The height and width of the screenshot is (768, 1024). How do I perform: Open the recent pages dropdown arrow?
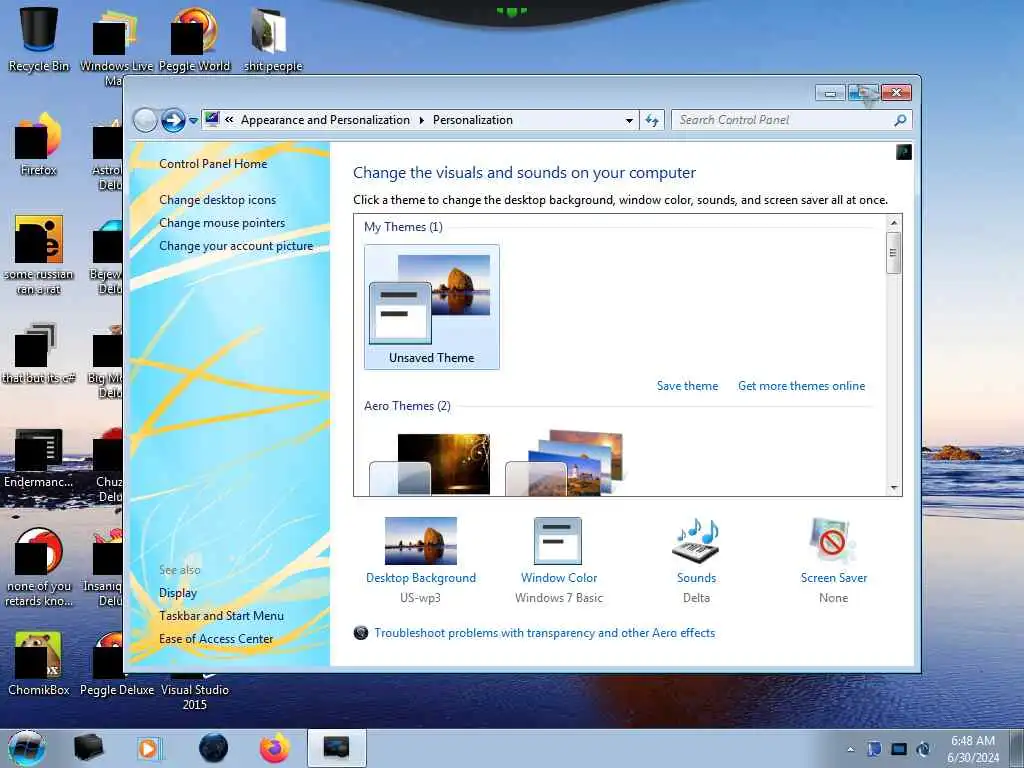[193, 121]
